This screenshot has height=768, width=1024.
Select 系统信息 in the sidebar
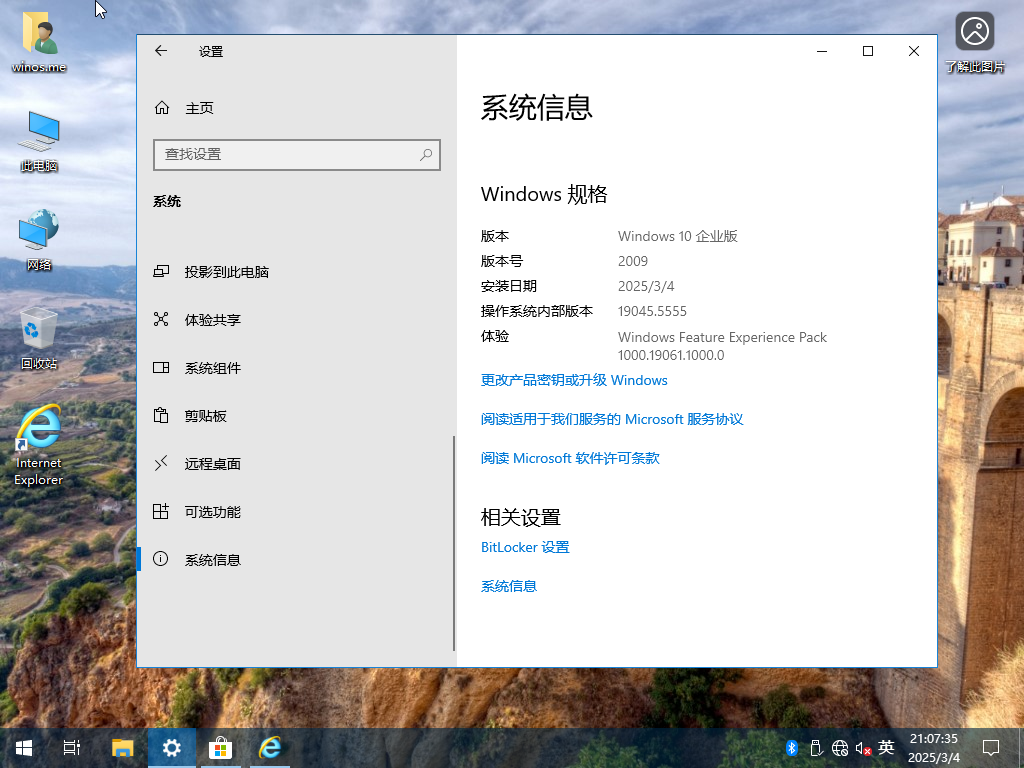pyautogui.click(x=296, y=560)
